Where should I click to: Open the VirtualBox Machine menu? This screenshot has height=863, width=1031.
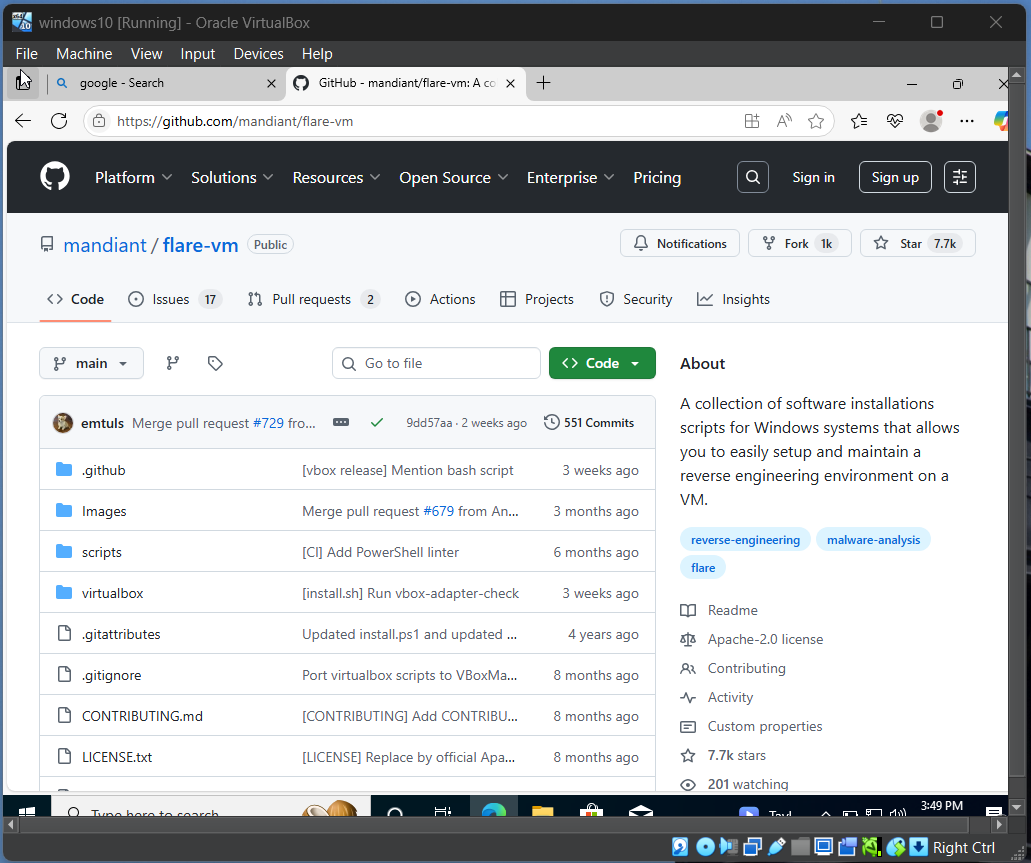(84, 54)
